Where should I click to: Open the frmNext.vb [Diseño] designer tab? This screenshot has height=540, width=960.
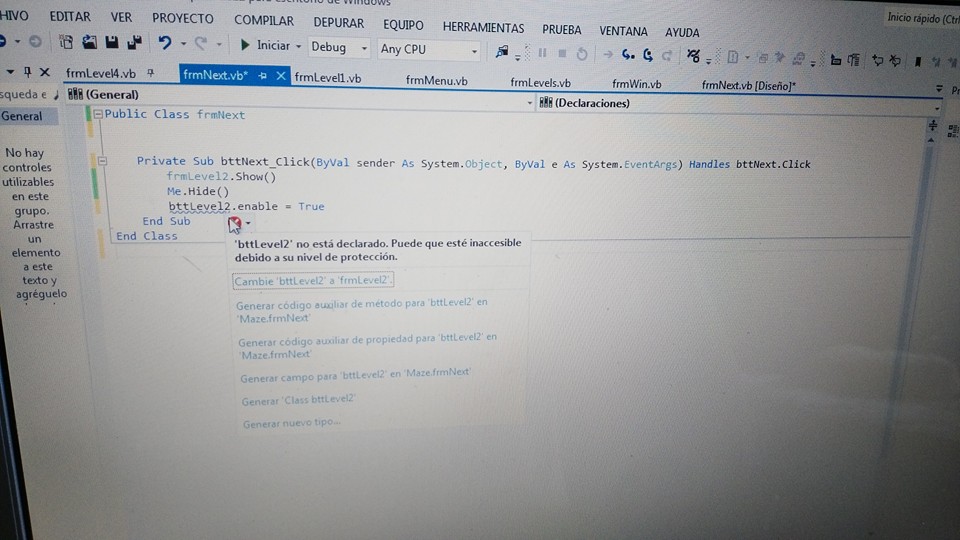[748, 86]
